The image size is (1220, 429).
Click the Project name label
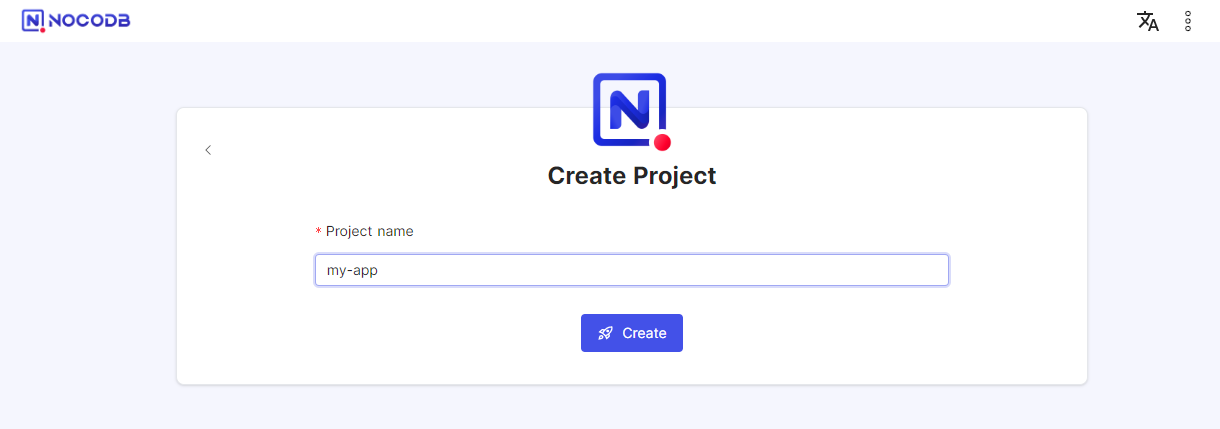tap(369, 231)
